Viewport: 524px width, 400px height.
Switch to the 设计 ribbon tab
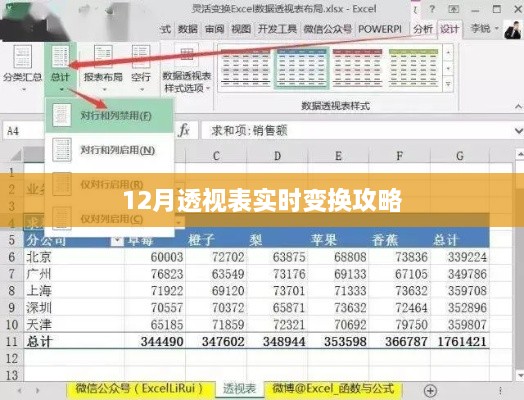click(x=449, y=29)
